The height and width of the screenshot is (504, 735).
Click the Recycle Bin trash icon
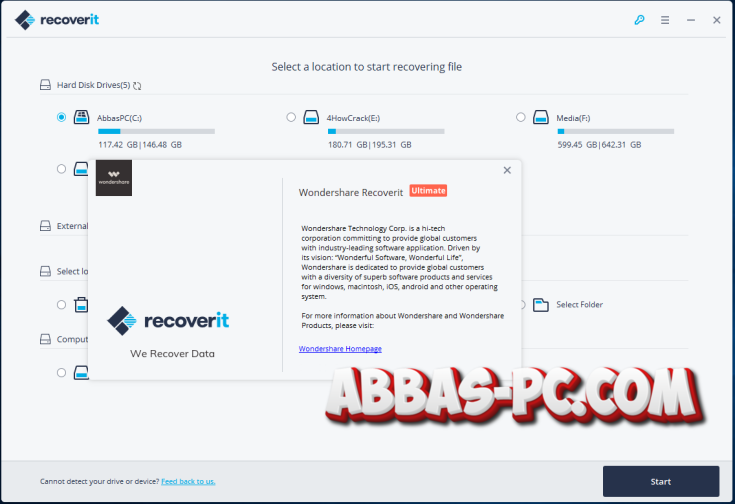click(81, 305)
